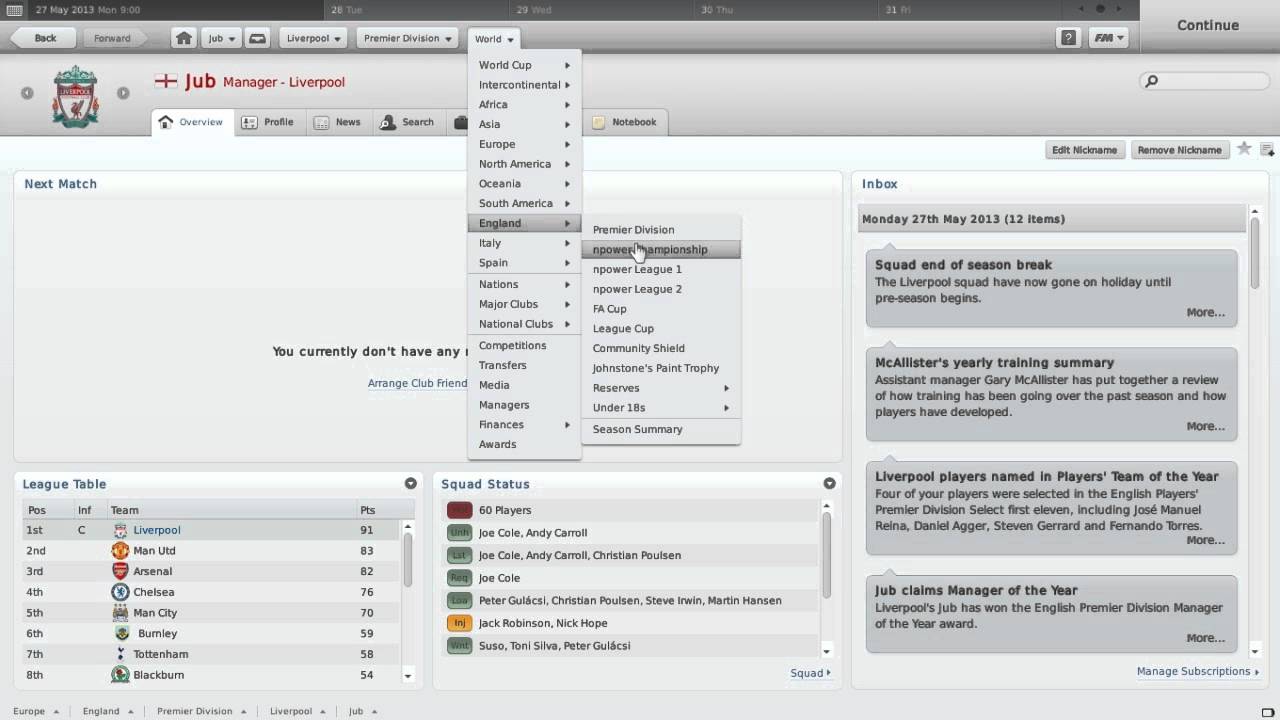Switch to the News tab
1280x720 pixels.
pos(337,122)
